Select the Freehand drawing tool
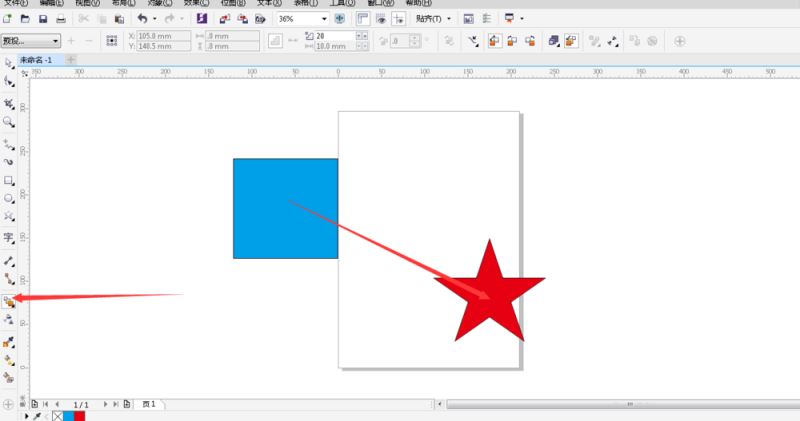This screenshot has width=800, height=421. 9,145
